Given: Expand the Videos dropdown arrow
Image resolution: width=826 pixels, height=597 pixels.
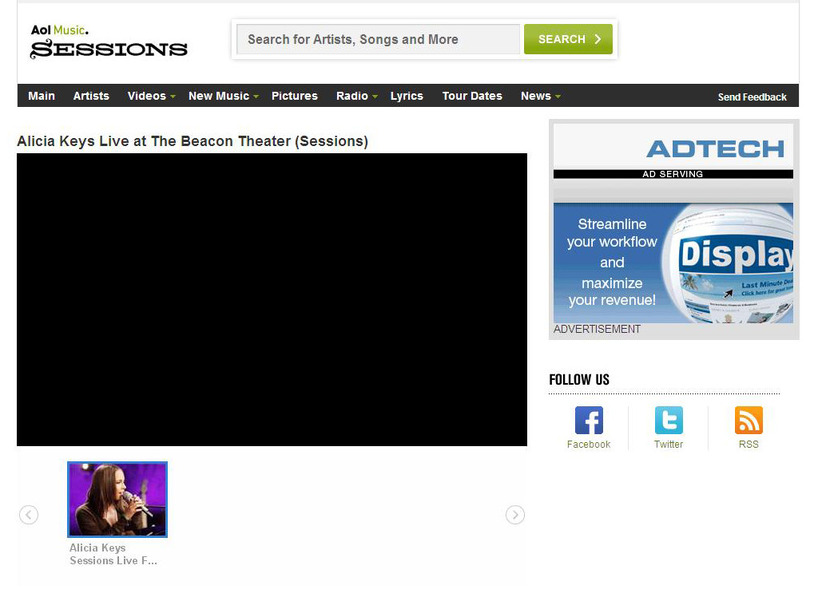Looking at the screenshot, I should coord(173,96).
